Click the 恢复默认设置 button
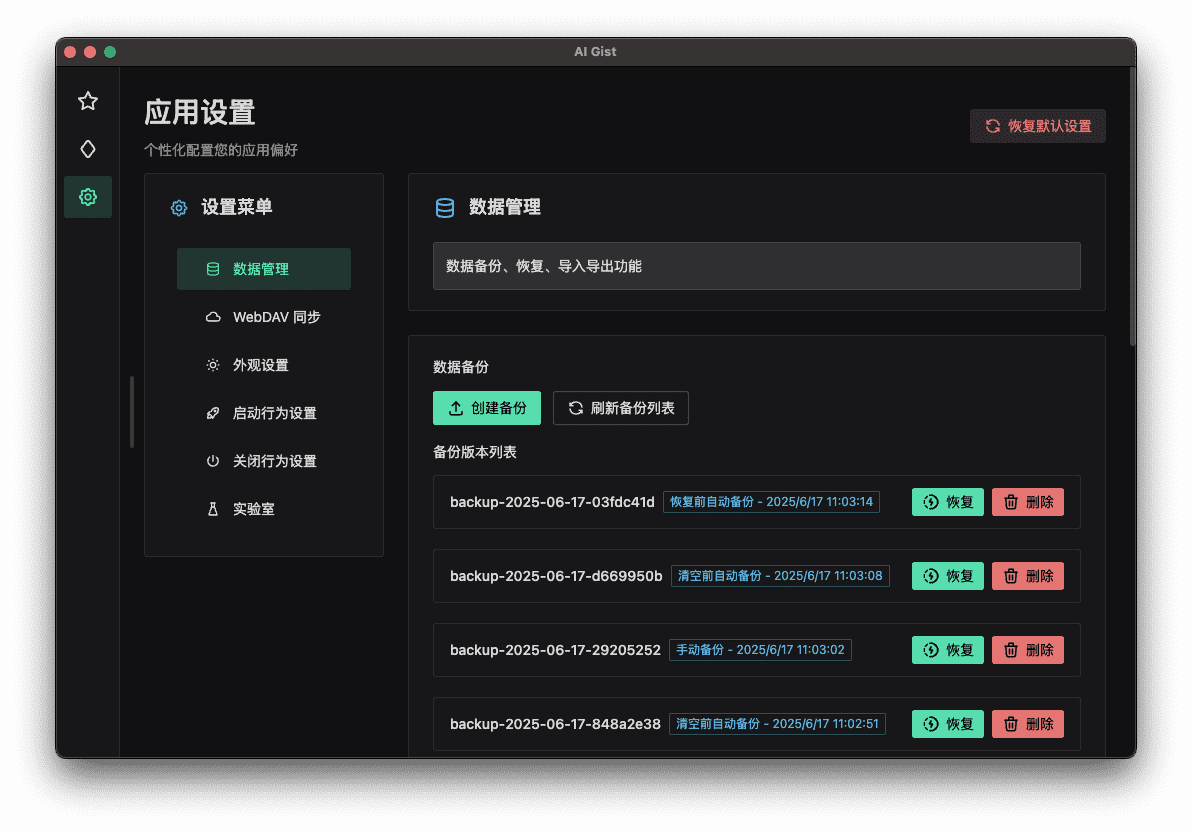The width and height of the screenshot is (1192, 832). click(x=1038, y=126)
